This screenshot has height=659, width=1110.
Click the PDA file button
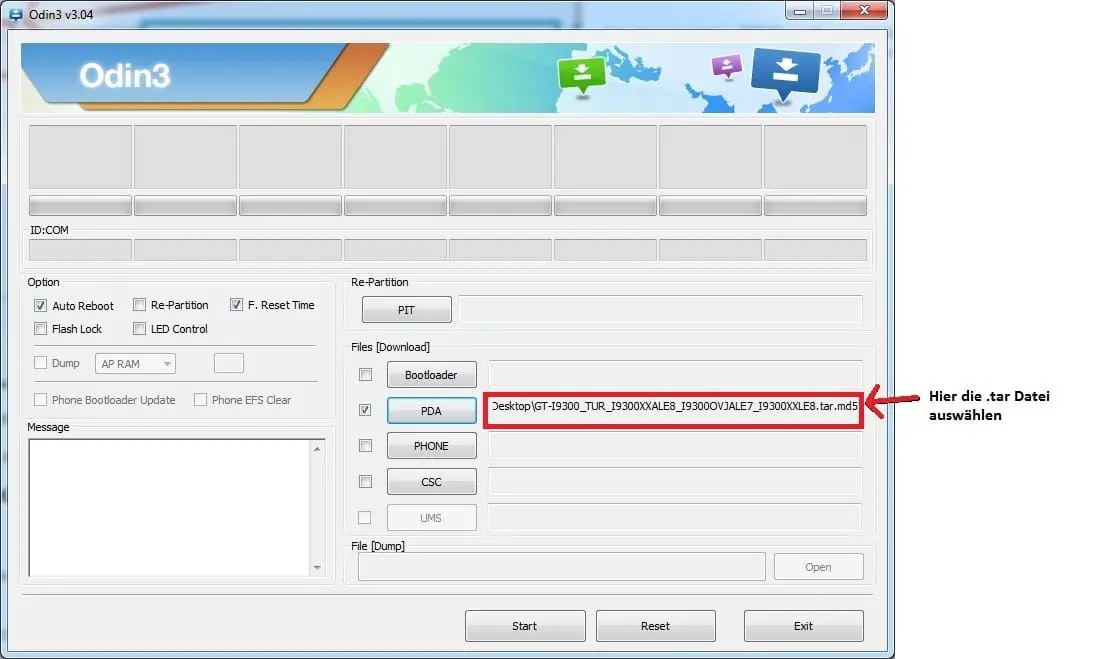point(431,411)
